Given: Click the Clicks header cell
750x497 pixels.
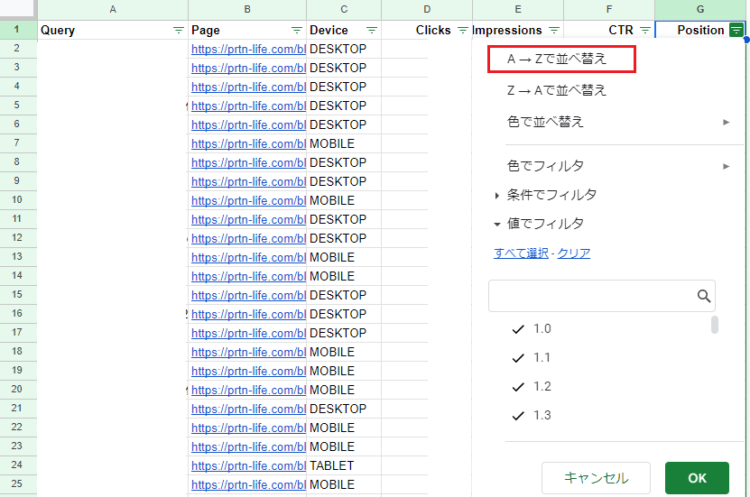Looking at the screenshot, I should coord(427,30).
